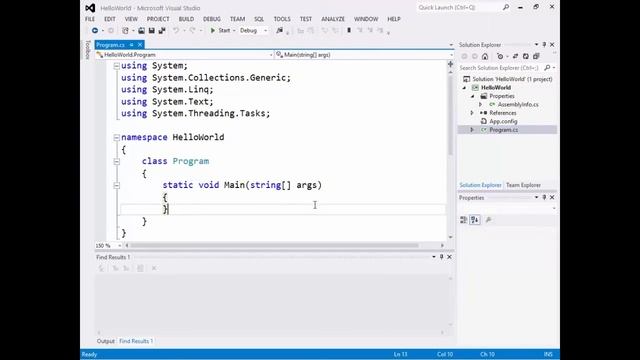Open the BUILD menu

pyautogui.click(x=186, y=19)
